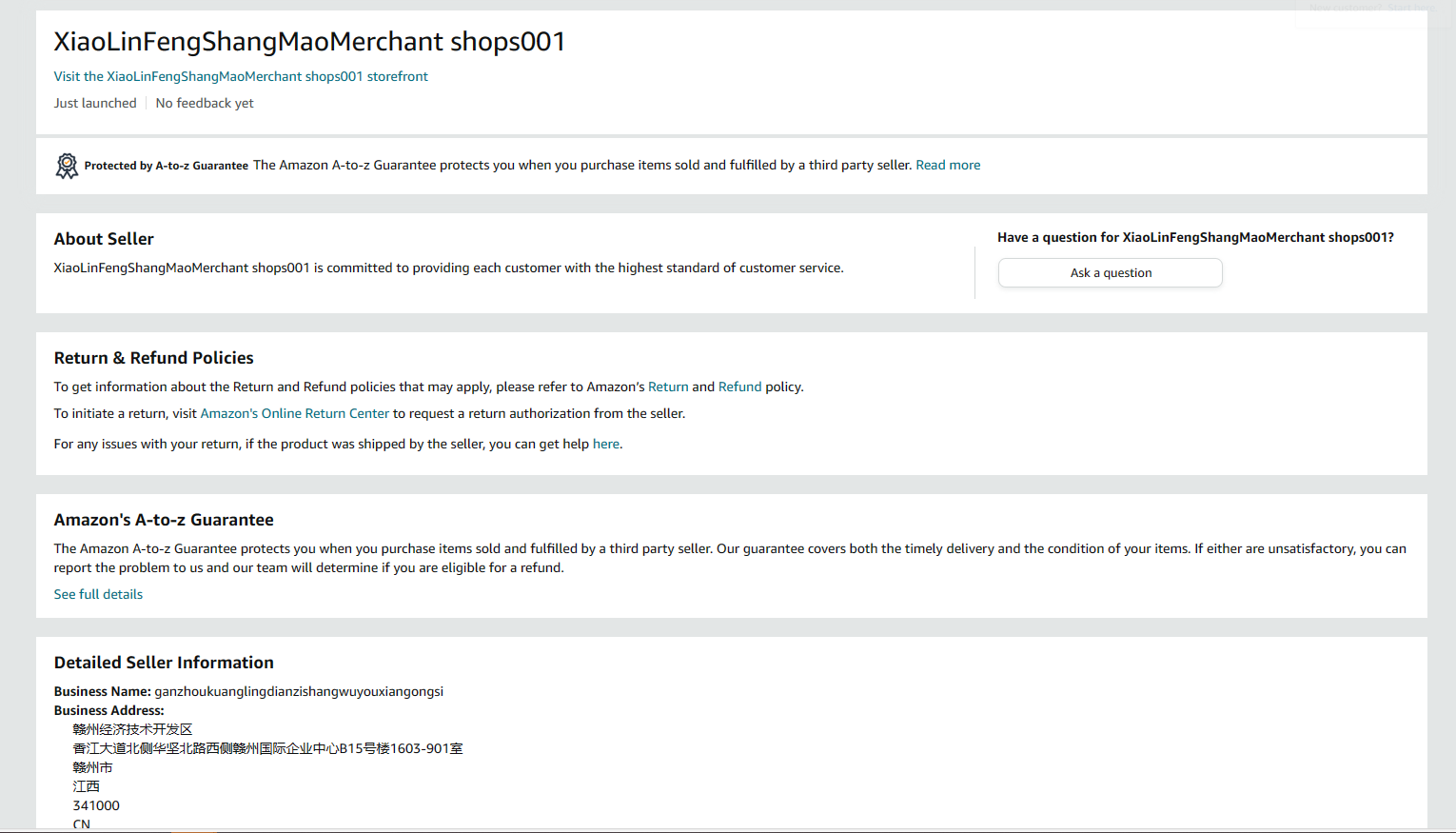Click the "here" return help link
Image resolution: width=1456 pixels, height=833 pixels.
pos(605,444)
